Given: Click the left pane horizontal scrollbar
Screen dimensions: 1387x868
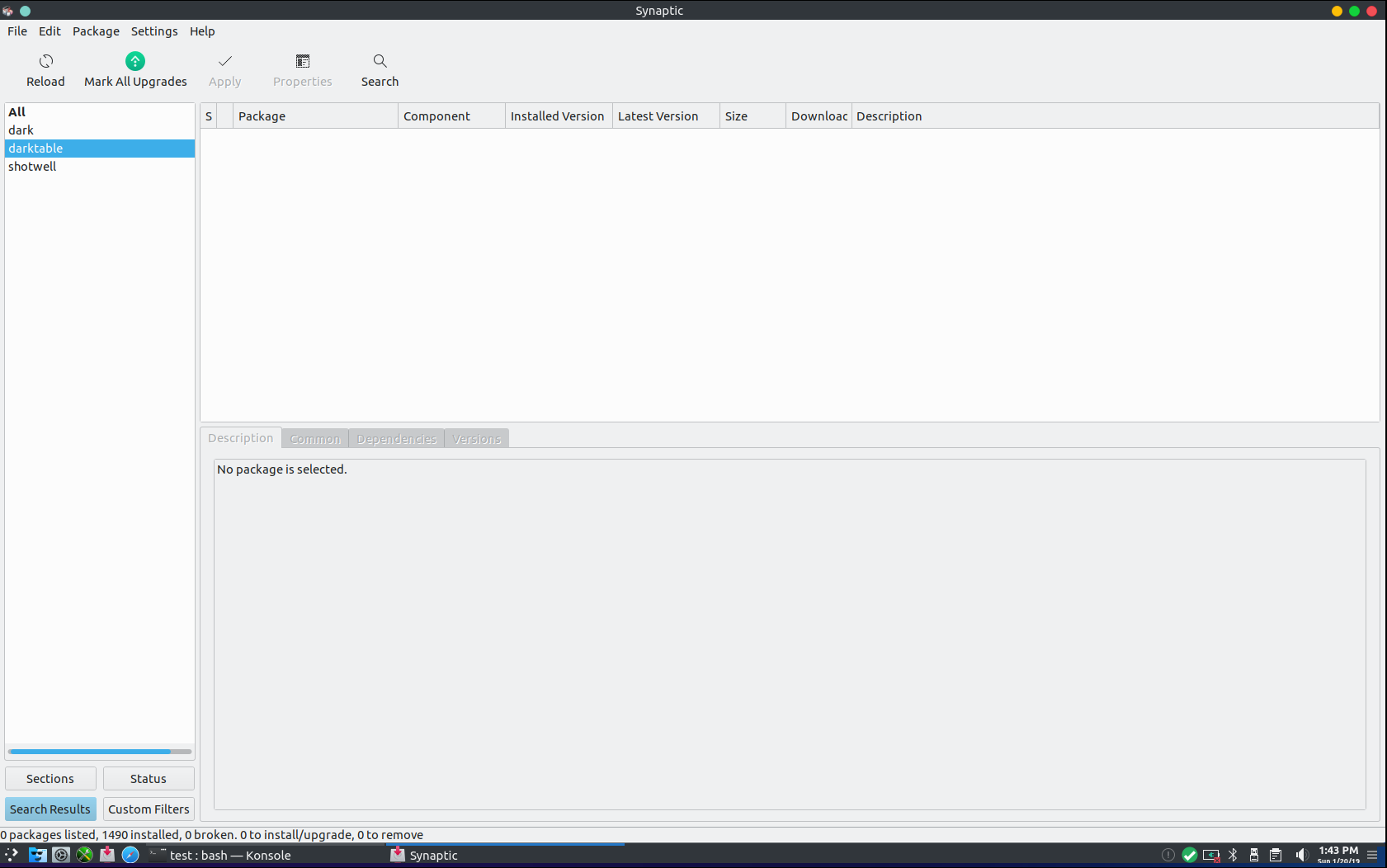Looking at the screenshot, I should tap(90, 752).
